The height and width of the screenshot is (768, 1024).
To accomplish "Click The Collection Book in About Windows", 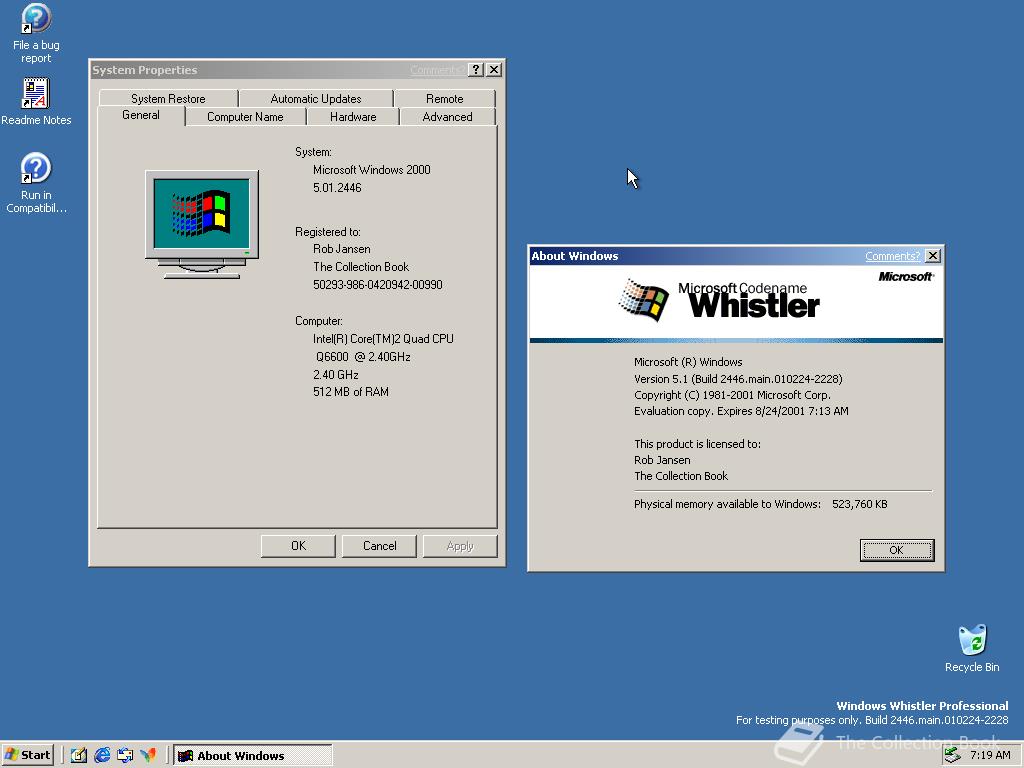I will pos(680,476).
